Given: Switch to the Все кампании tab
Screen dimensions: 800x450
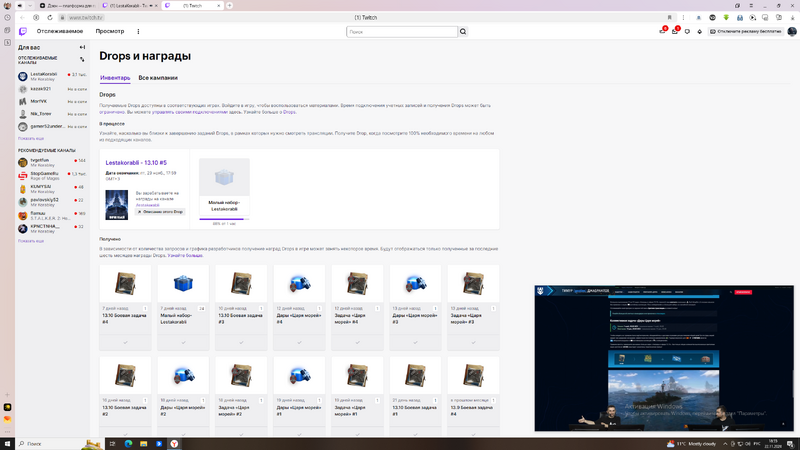Looking at the screenshot, I should tap(158, 78).
